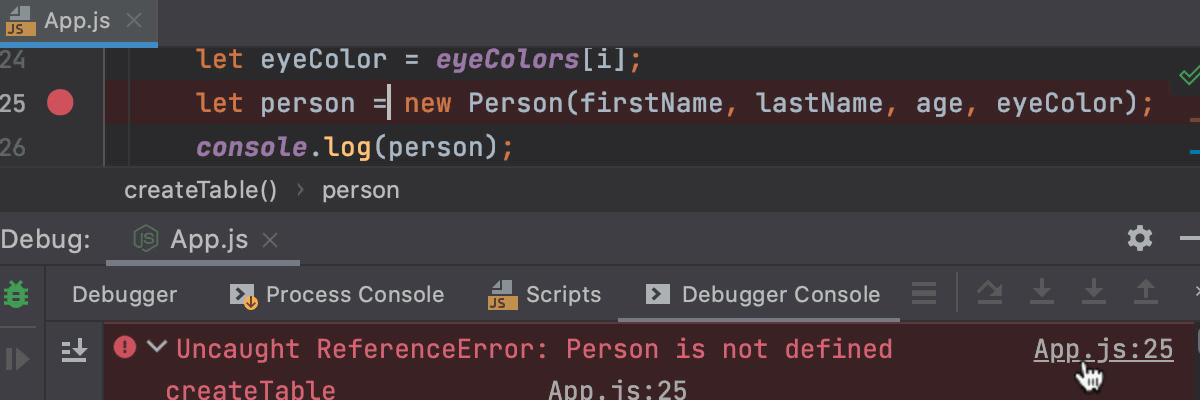Click the person breadcrumb item

[360, 190]
